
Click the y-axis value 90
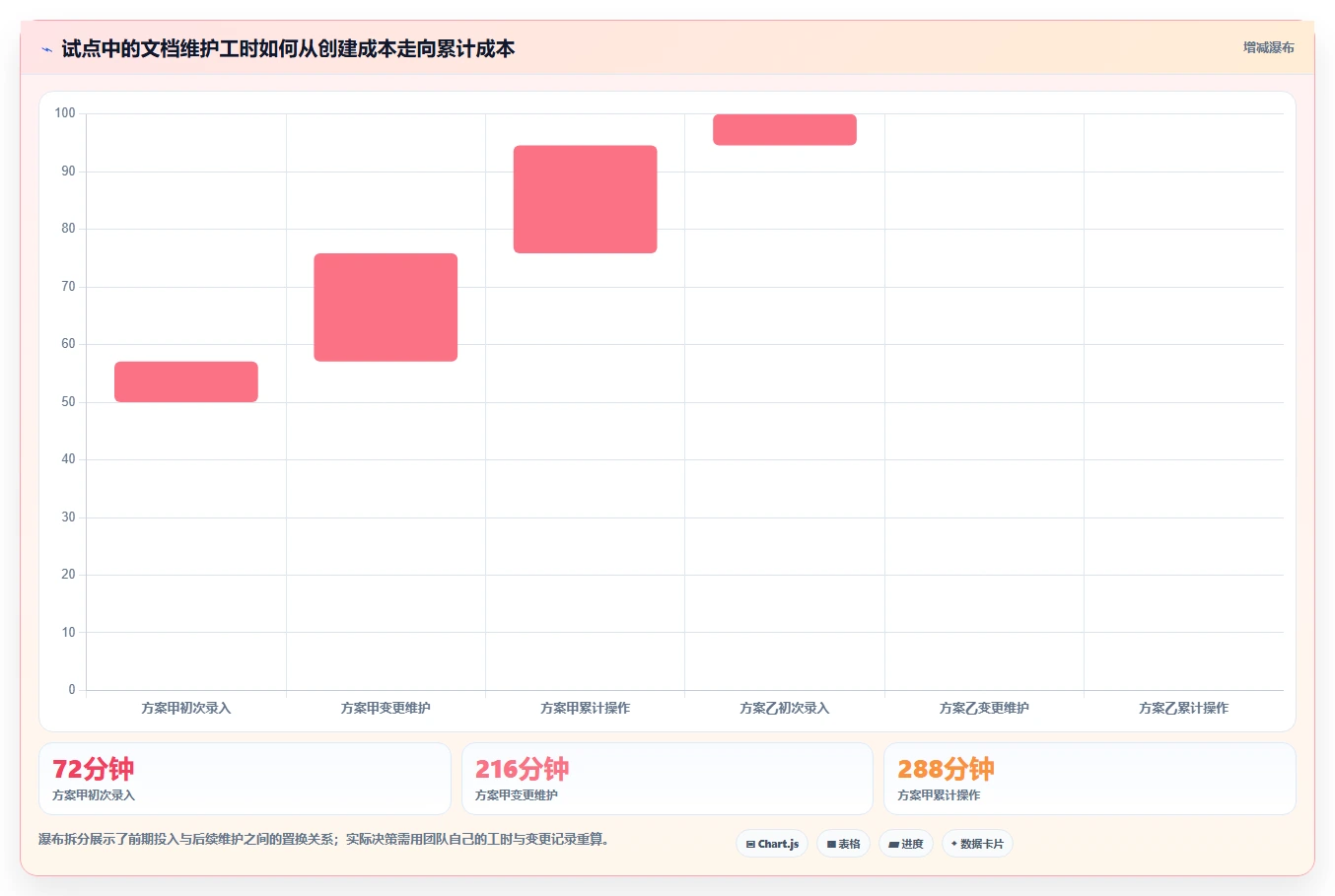point(68,172)
